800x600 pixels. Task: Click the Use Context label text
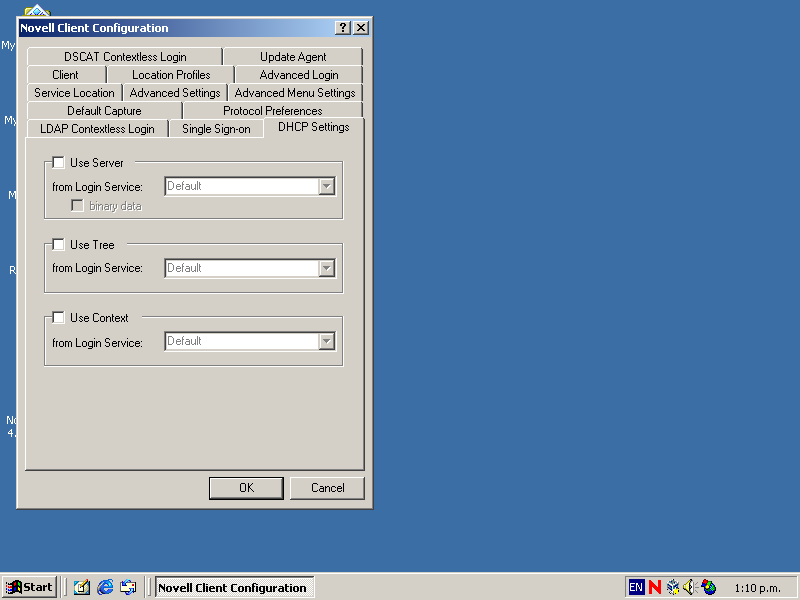[99, 318]
